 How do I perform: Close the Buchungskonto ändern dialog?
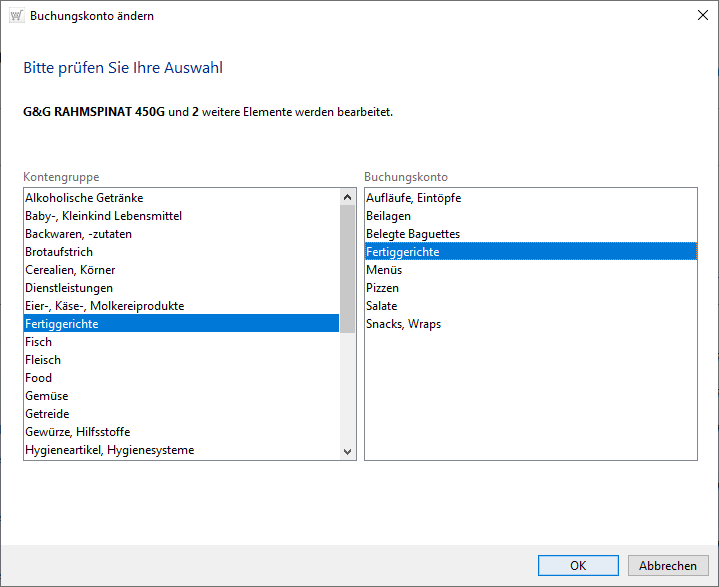click(x=696, y=16)
